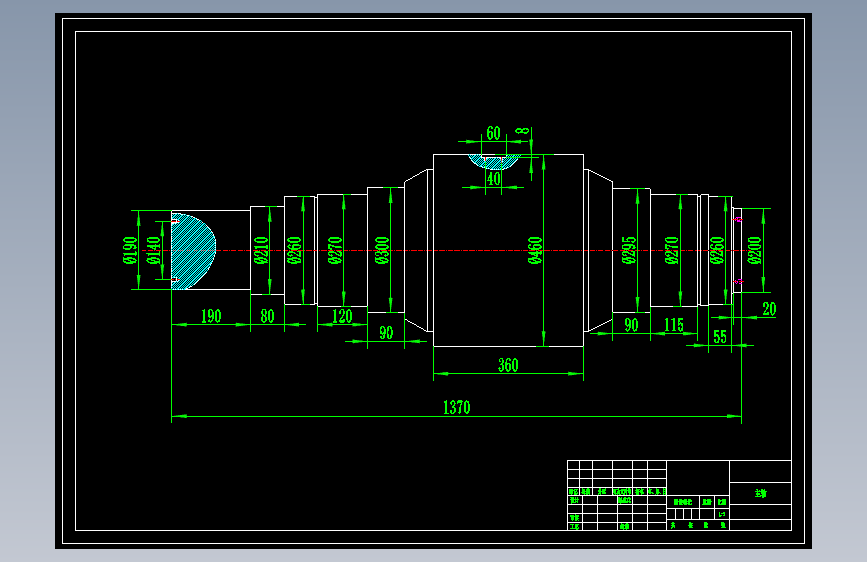Select the 190 length dimension text
This screenshot has height=562, width=867.
pos(211,316)
